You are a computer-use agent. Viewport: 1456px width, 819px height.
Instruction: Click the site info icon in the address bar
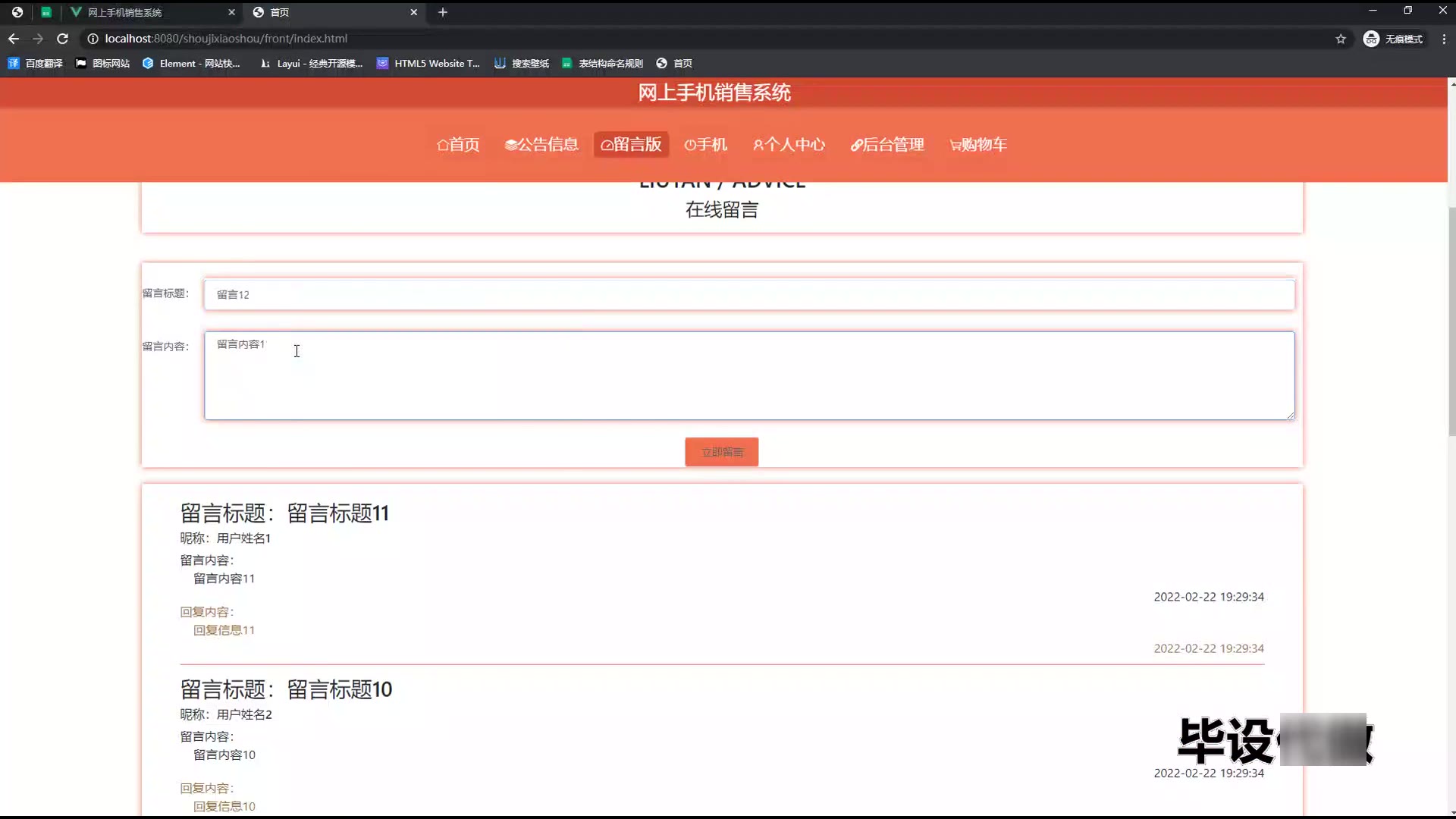[93, 39]
